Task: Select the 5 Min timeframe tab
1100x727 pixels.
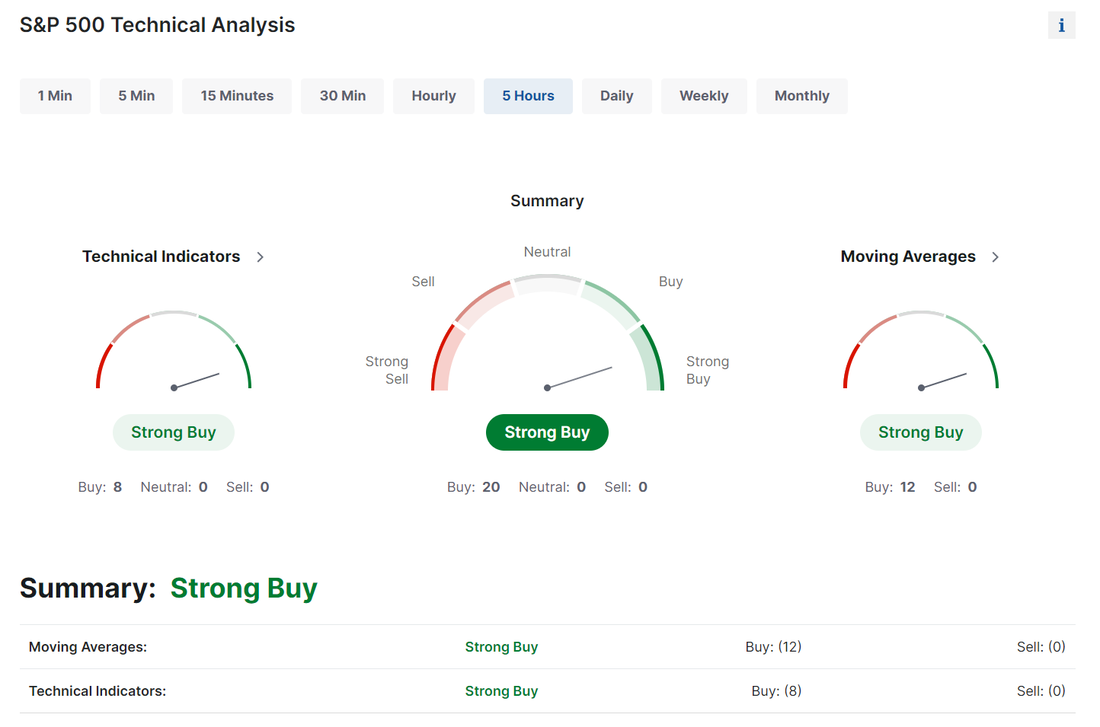Action: coord(136,96)
